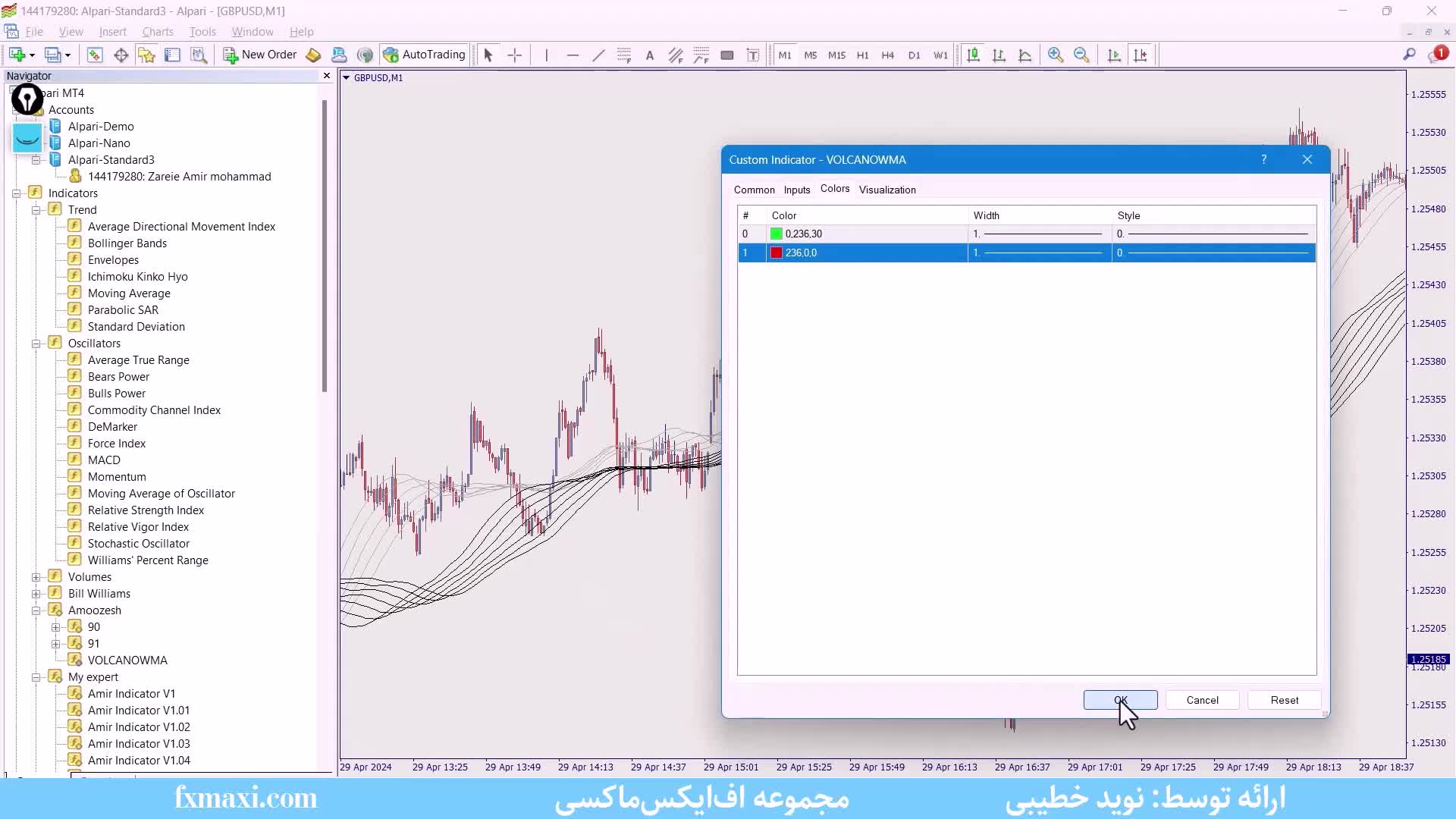Select the Draw Trendline tool
This screenshot has height=819, width=1456.
tap(598, 55)
